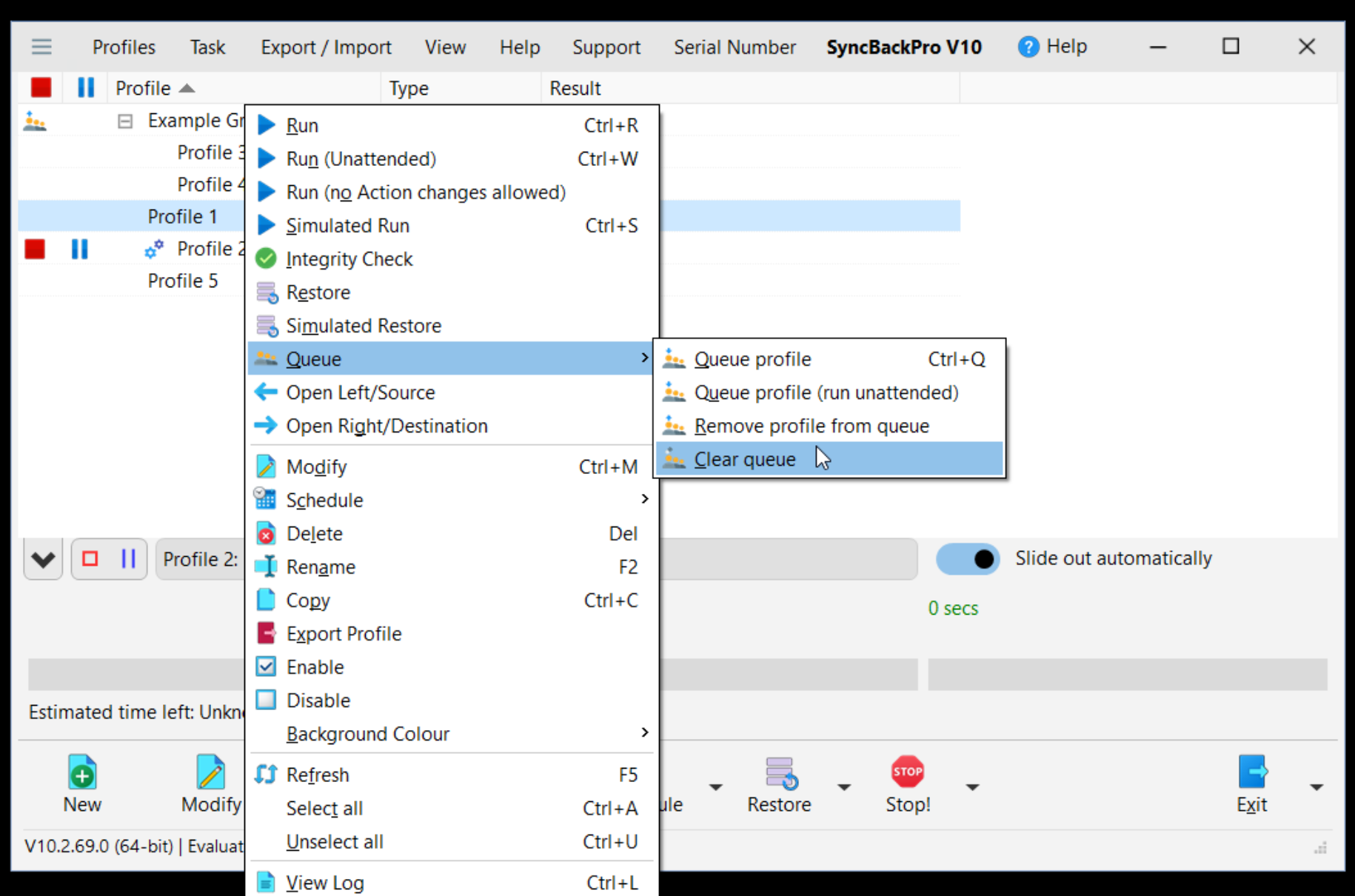
Task: Click the red Delete icon in context menu
Action: (x=266, y=533)
